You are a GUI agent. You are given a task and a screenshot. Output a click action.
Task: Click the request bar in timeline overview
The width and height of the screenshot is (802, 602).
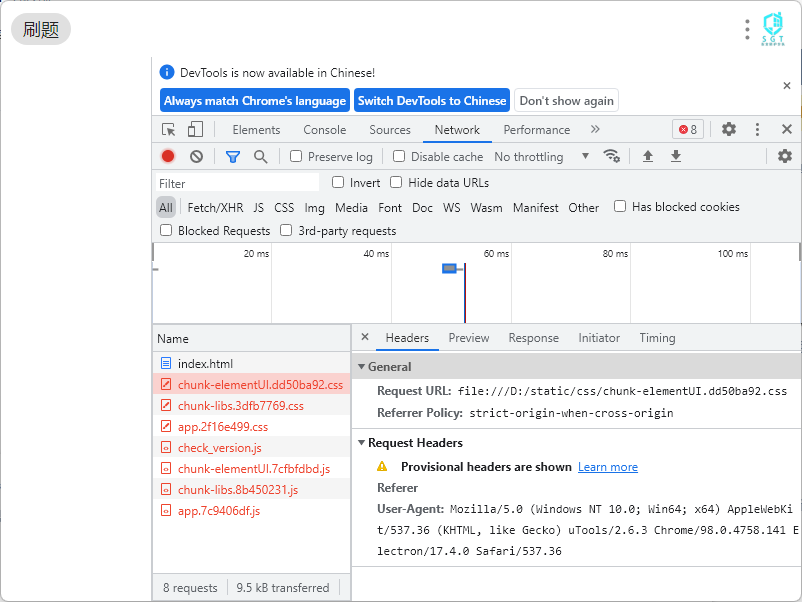click(x=449, y=268)
